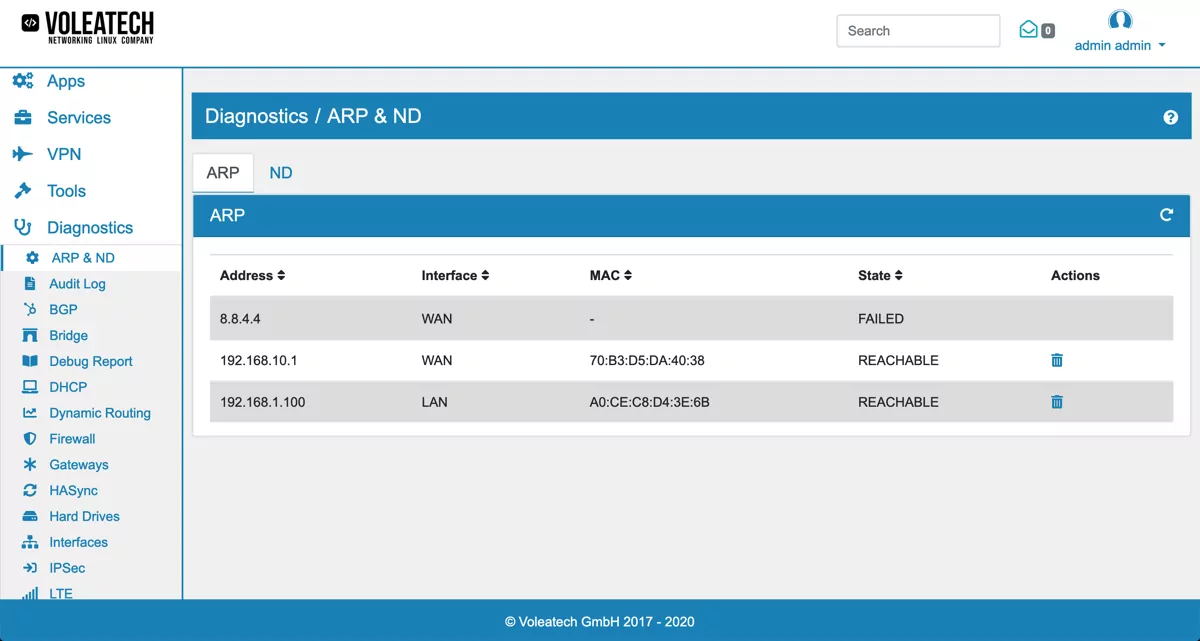This screenshot has width=1200, height=641.
Task: Sort table by Address column
Action: [x=252, y=275]
